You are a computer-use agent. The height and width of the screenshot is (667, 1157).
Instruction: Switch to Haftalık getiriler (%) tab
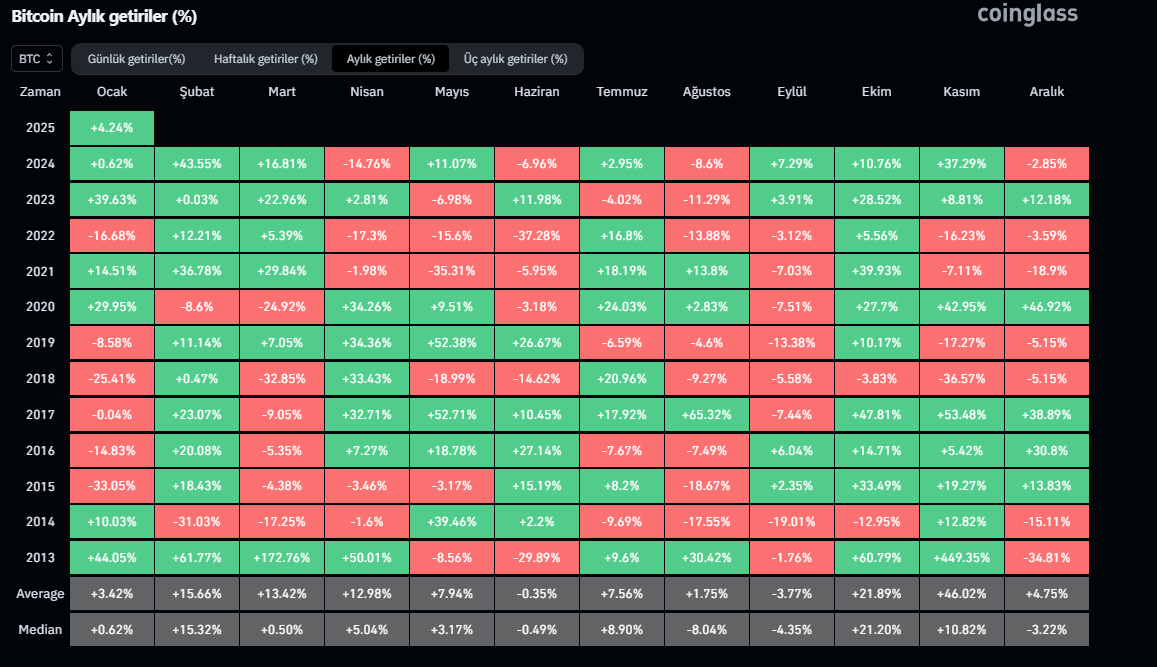(x=265, y=59)
